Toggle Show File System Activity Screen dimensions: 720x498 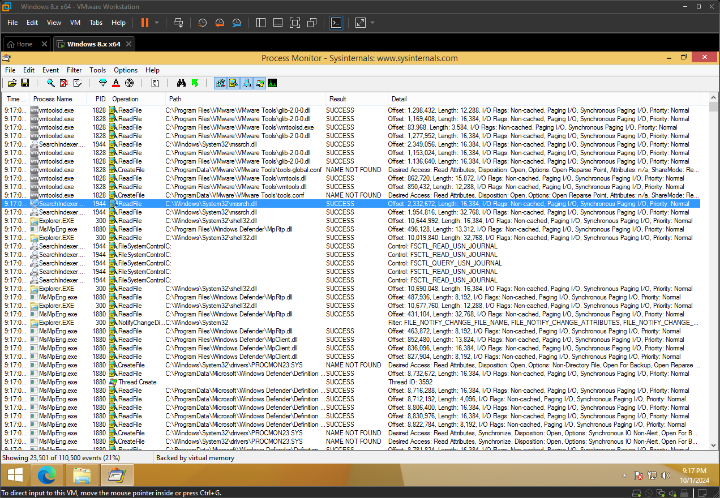[x=234, y=83]
